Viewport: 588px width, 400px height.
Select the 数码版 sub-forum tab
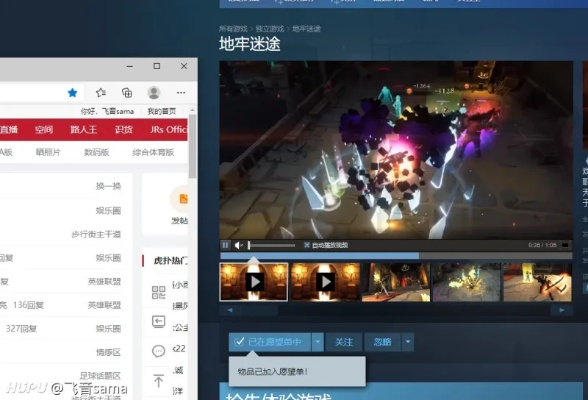[x=96, y=152]
